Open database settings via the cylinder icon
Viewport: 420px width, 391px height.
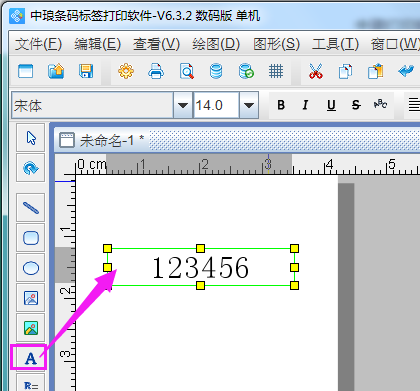point(216,71)
